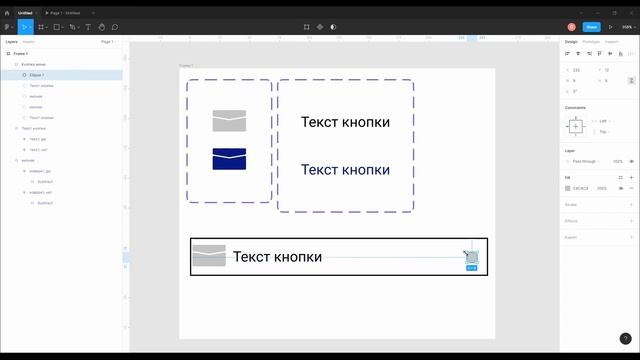
Task: Edit the layer opacity percentage field
Action: [618, 161]
